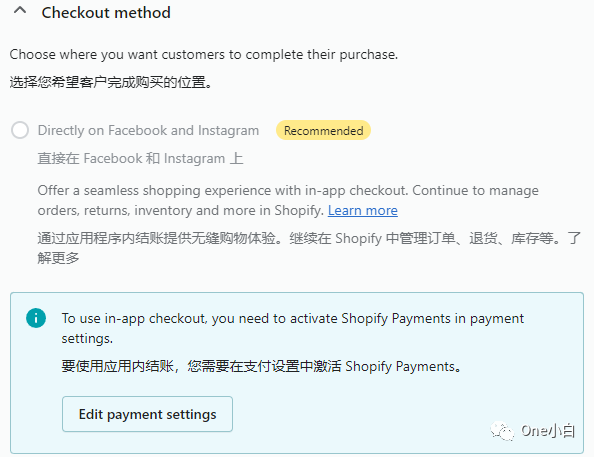Click the Chinese Shopify Payments activation notice
This screenshot has height=457, width=594.
(261, 366)
